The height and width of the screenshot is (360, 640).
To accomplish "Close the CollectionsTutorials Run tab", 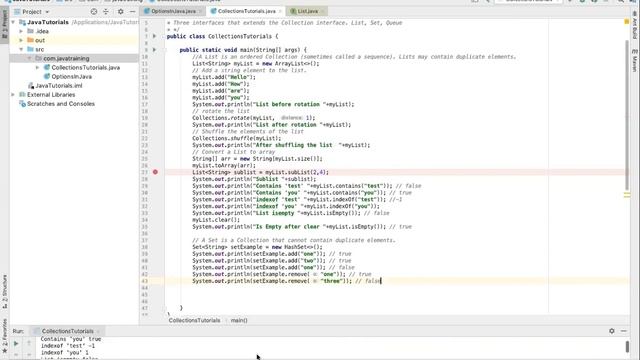I will click(x=98, y=331).
